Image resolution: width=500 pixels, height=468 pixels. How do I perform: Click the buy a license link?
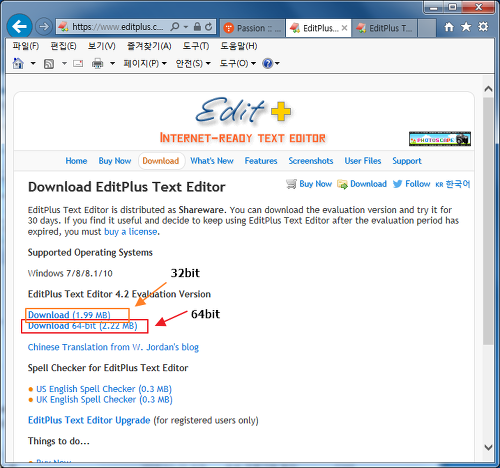coord(131,232)
